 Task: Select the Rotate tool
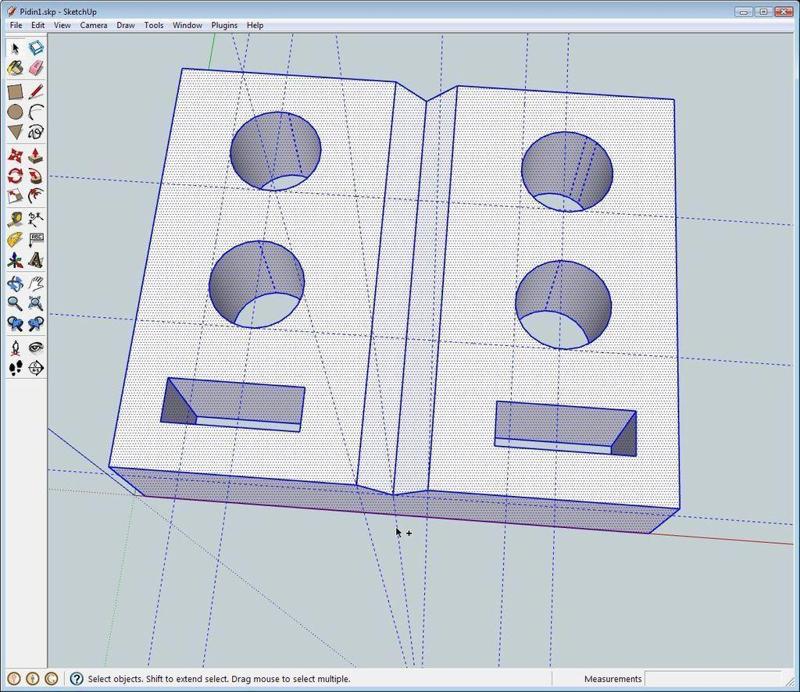tap(15, 176)
